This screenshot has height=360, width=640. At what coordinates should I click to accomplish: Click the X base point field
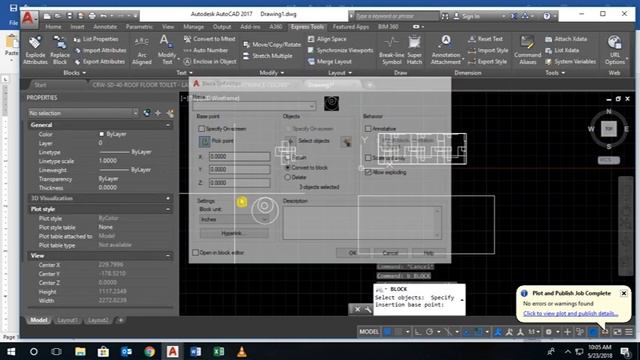pos(239,157)
